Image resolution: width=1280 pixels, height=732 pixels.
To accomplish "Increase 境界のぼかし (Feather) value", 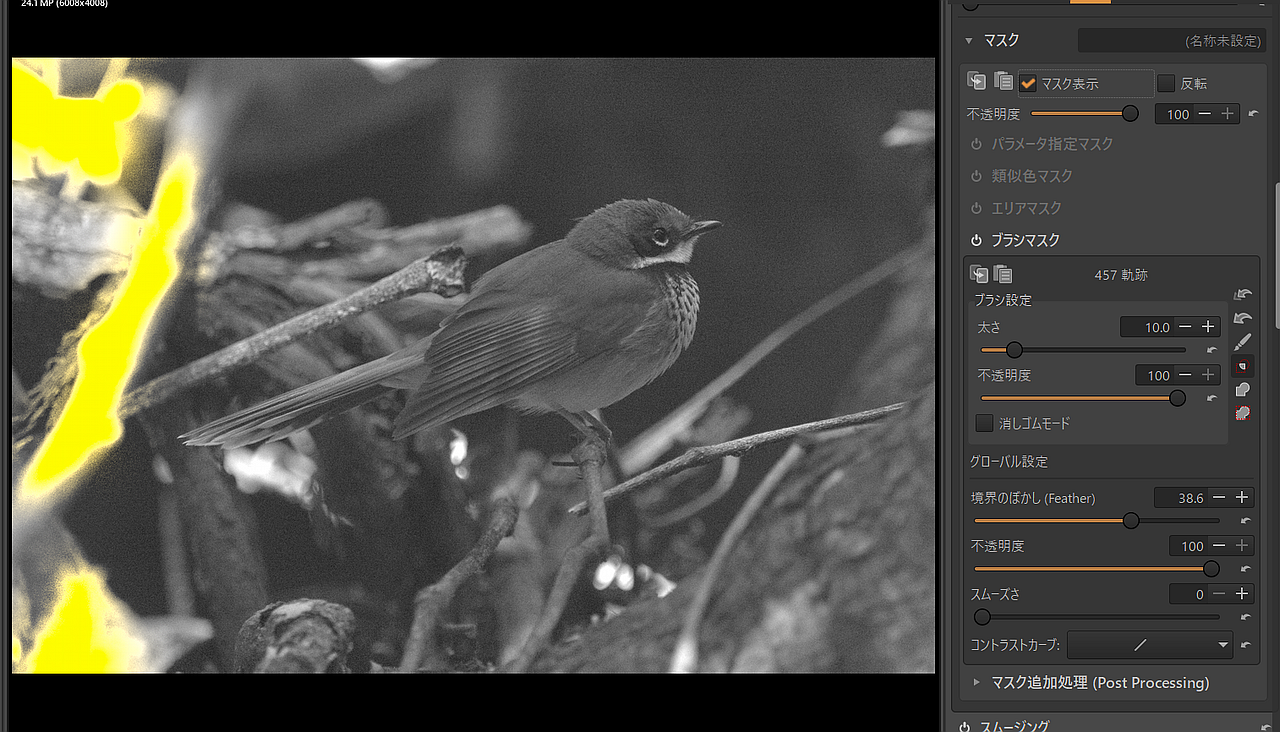I will 1242,497.
